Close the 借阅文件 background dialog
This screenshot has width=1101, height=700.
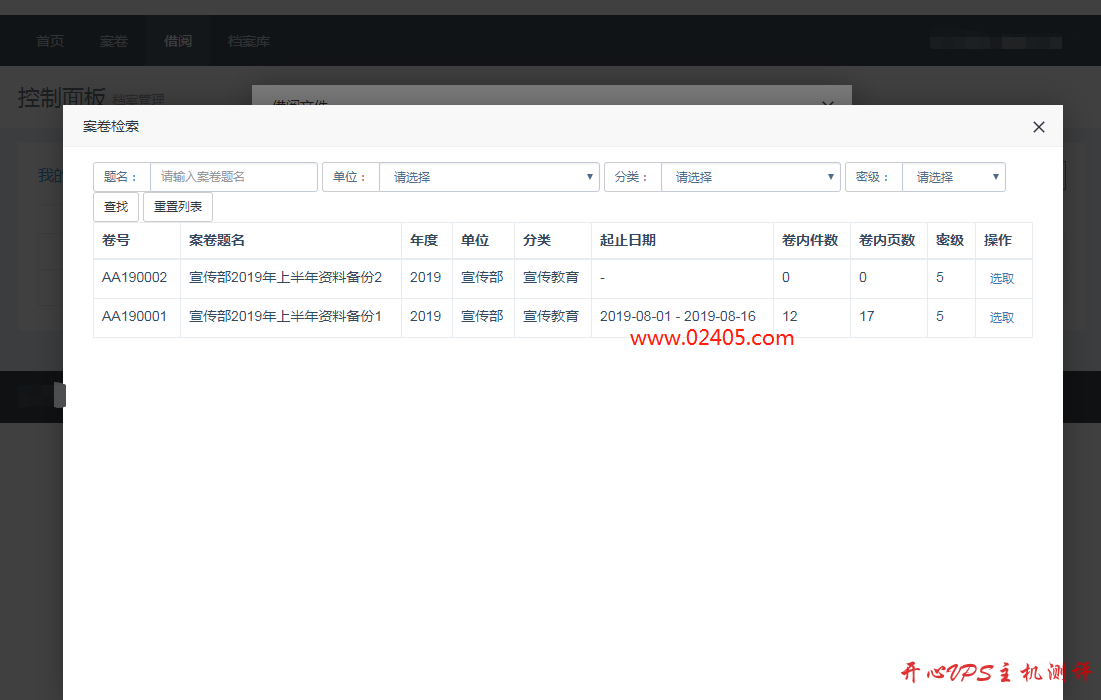click(x=827, y=105)
